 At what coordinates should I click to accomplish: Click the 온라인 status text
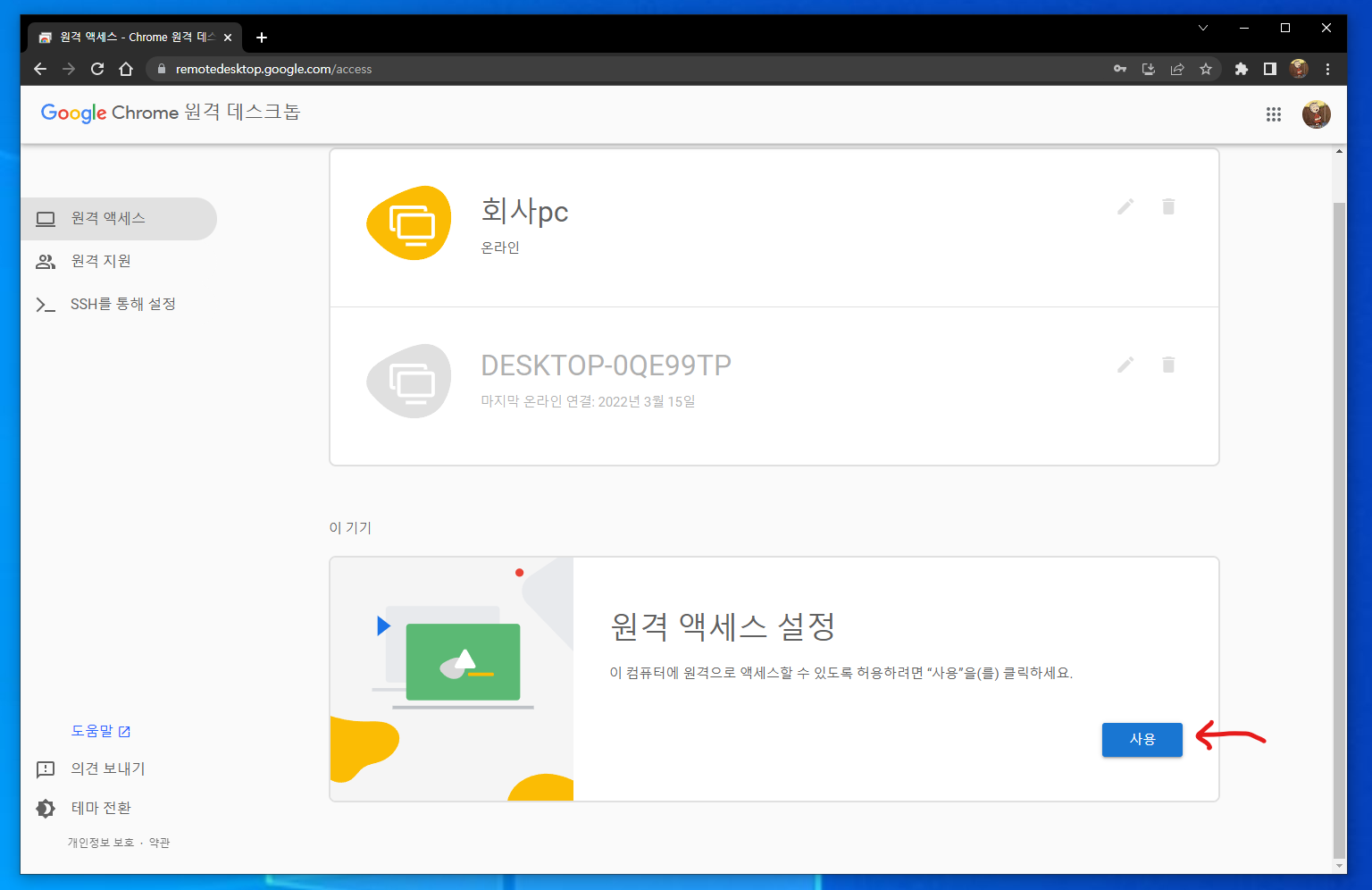coord(500,248)
